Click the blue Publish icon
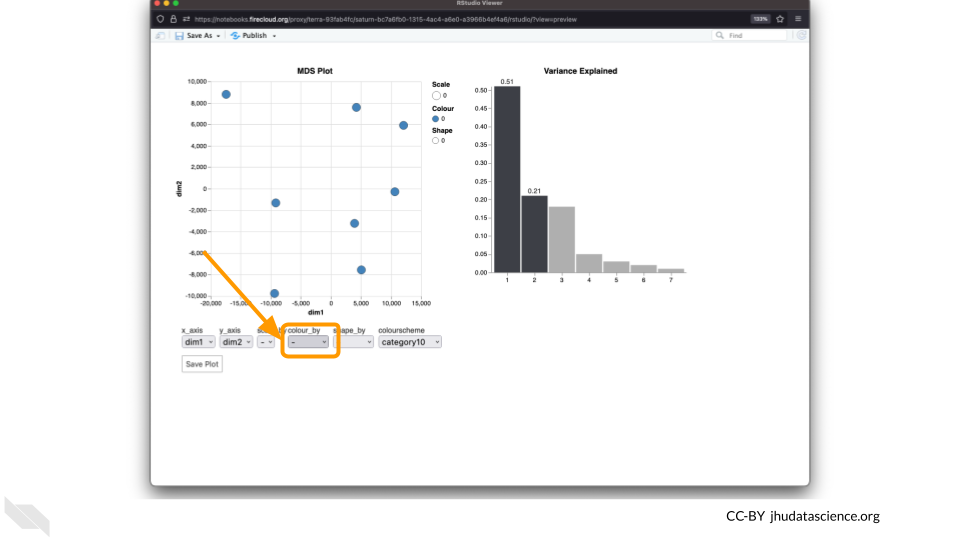 click(235, 36)
